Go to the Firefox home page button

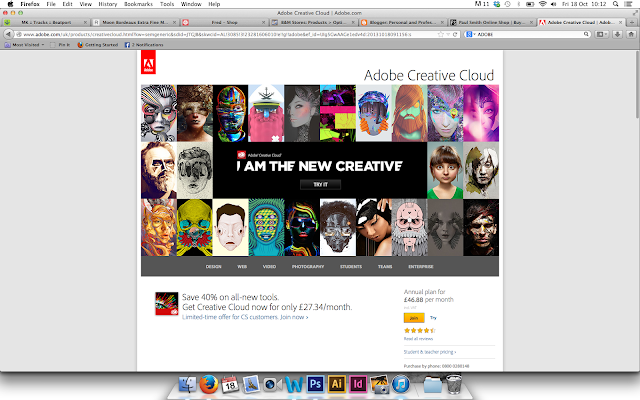[x=631, y=34]
